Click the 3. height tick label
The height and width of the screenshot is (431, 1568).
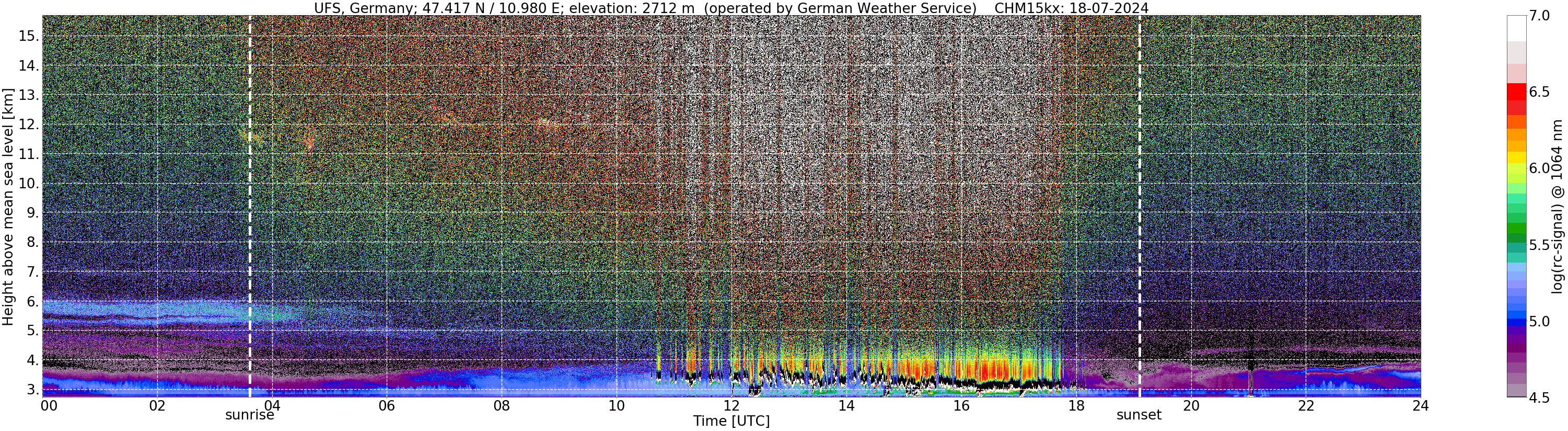click(32, 390)
